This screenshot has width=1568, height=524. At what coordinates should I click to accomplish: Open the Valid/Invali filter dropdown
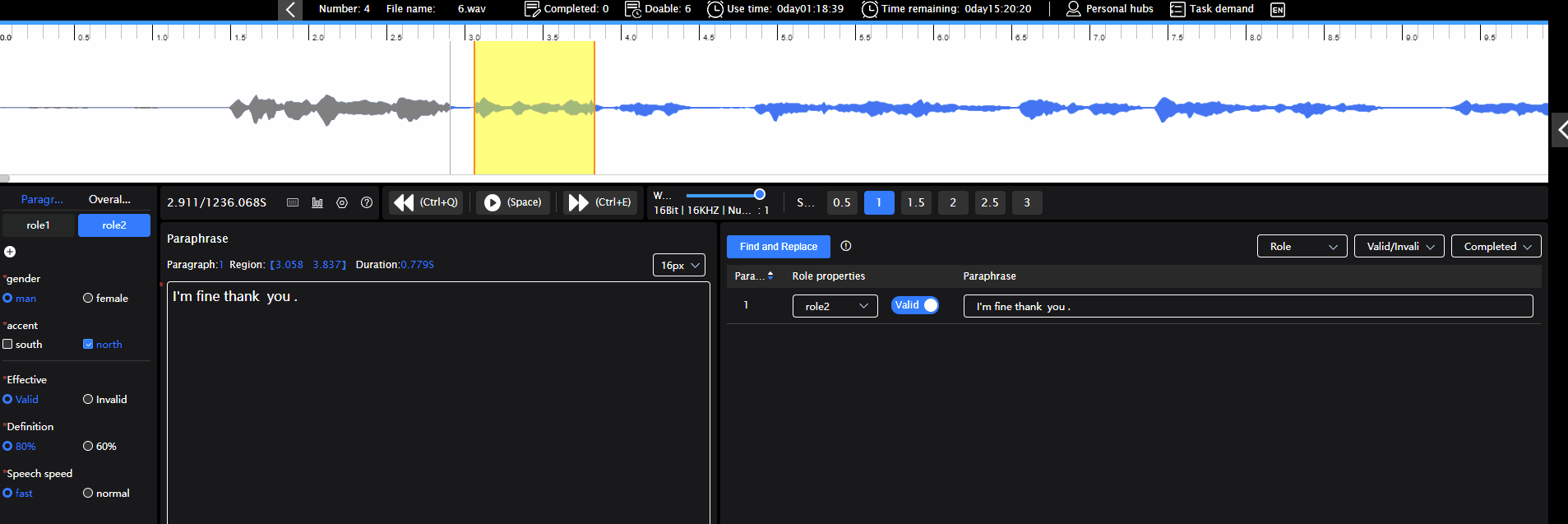click(1399, 246)
